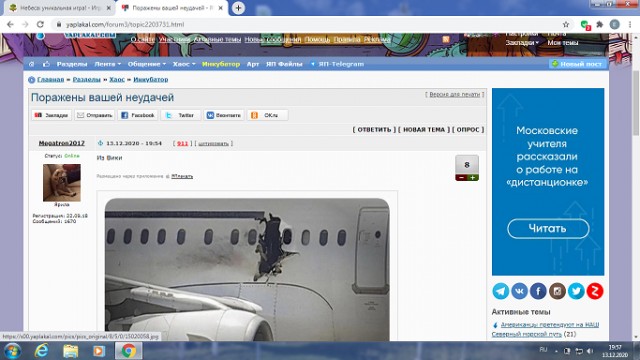640x360 pixels.
Task: Click ОТВЕТИТЬ to reply
Action: pos(374,130)
